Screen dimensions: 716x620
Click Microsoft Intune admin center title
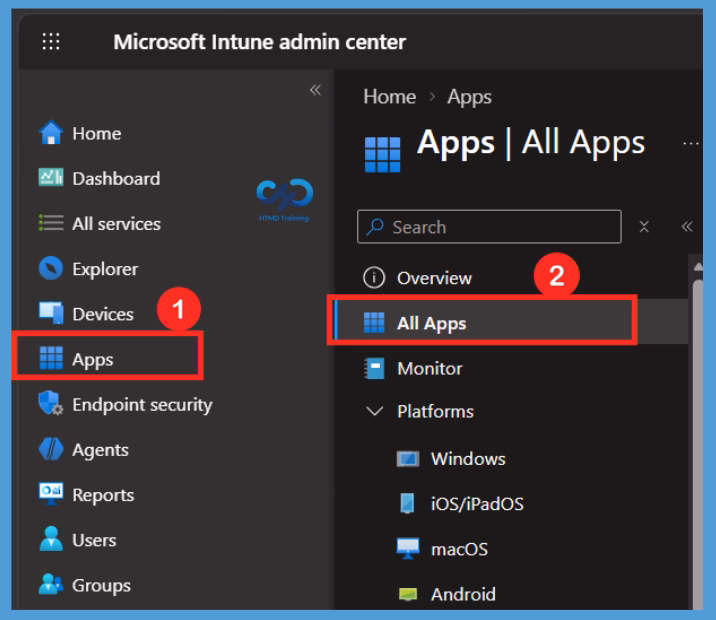[259, 42]
